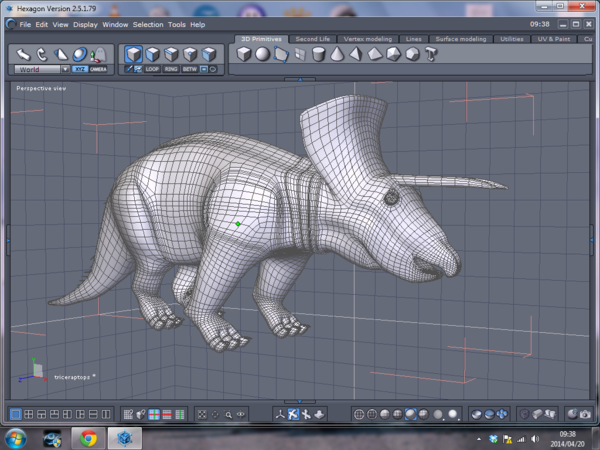Toggle the XYZ manipulator mode button

point(79,69)
